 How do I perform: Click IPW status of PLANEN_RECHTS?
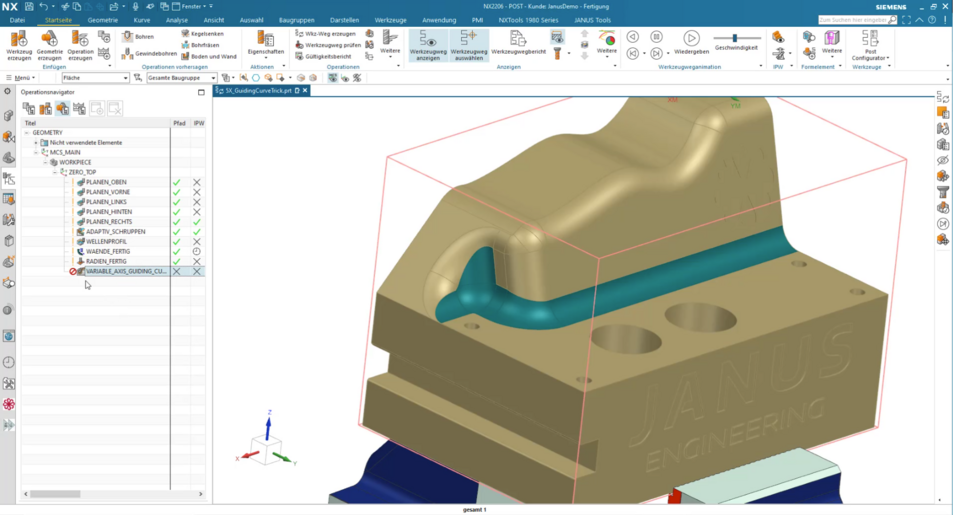point(196,222)
